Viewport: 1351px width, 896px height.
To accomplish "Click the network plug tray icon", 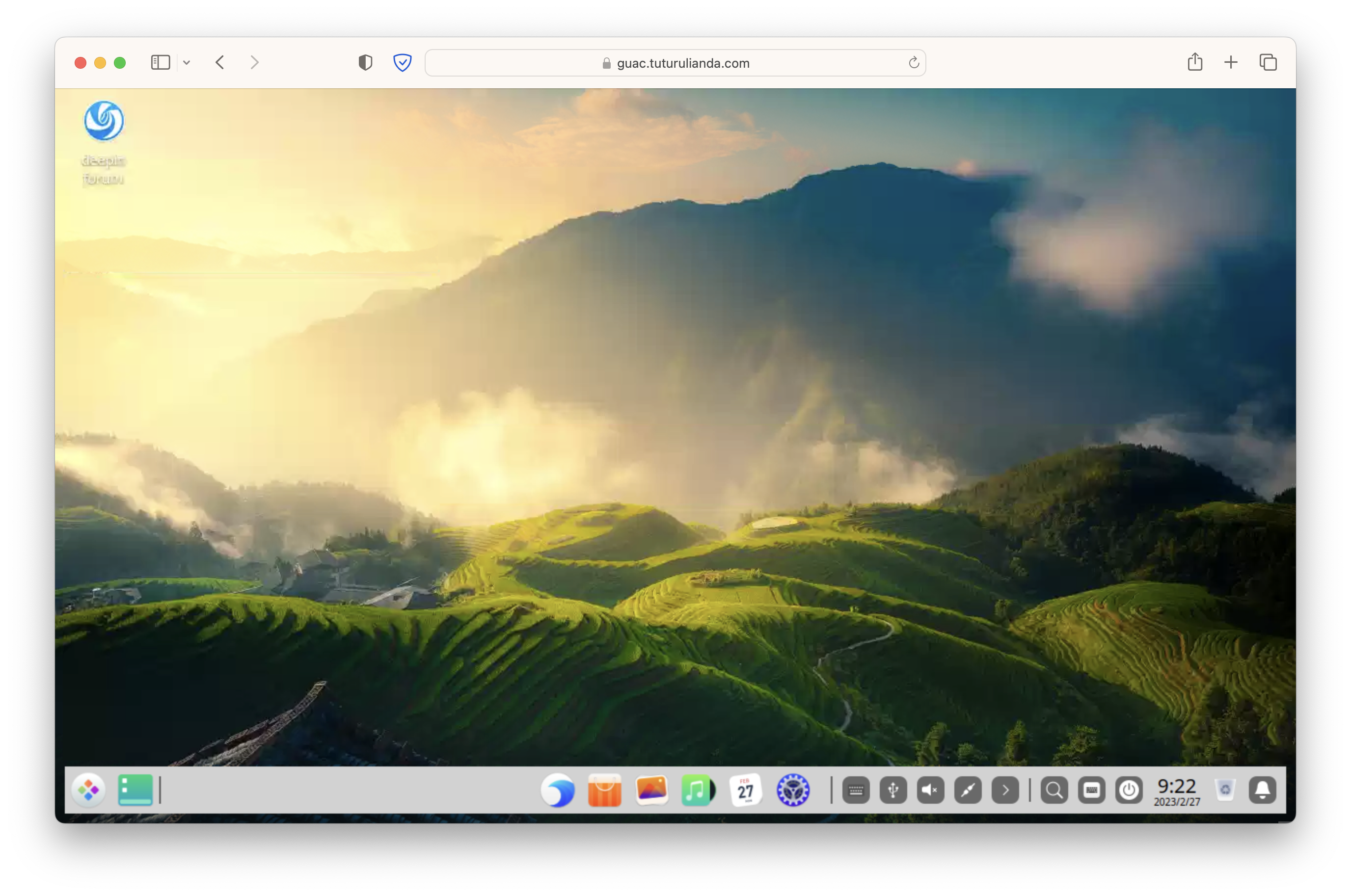I will (968, 791).
